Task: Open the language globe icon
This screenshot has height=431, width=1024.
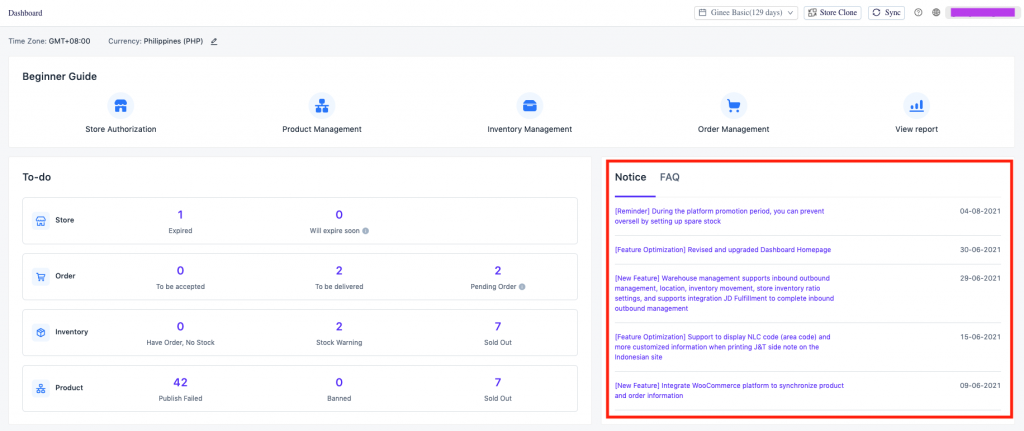Action: coord(936,13)
